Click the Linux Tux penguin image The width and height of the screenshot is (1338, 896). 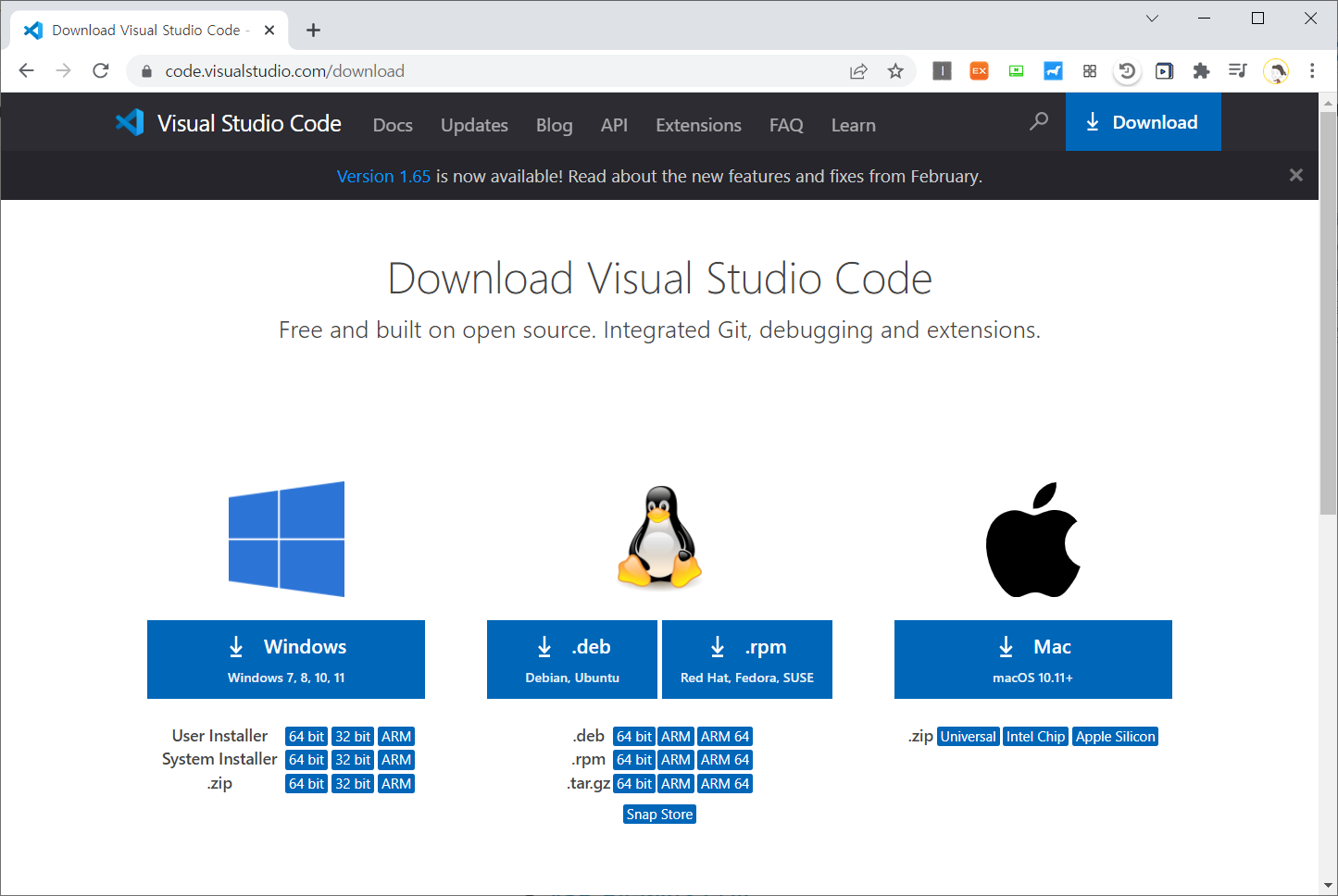659,537
